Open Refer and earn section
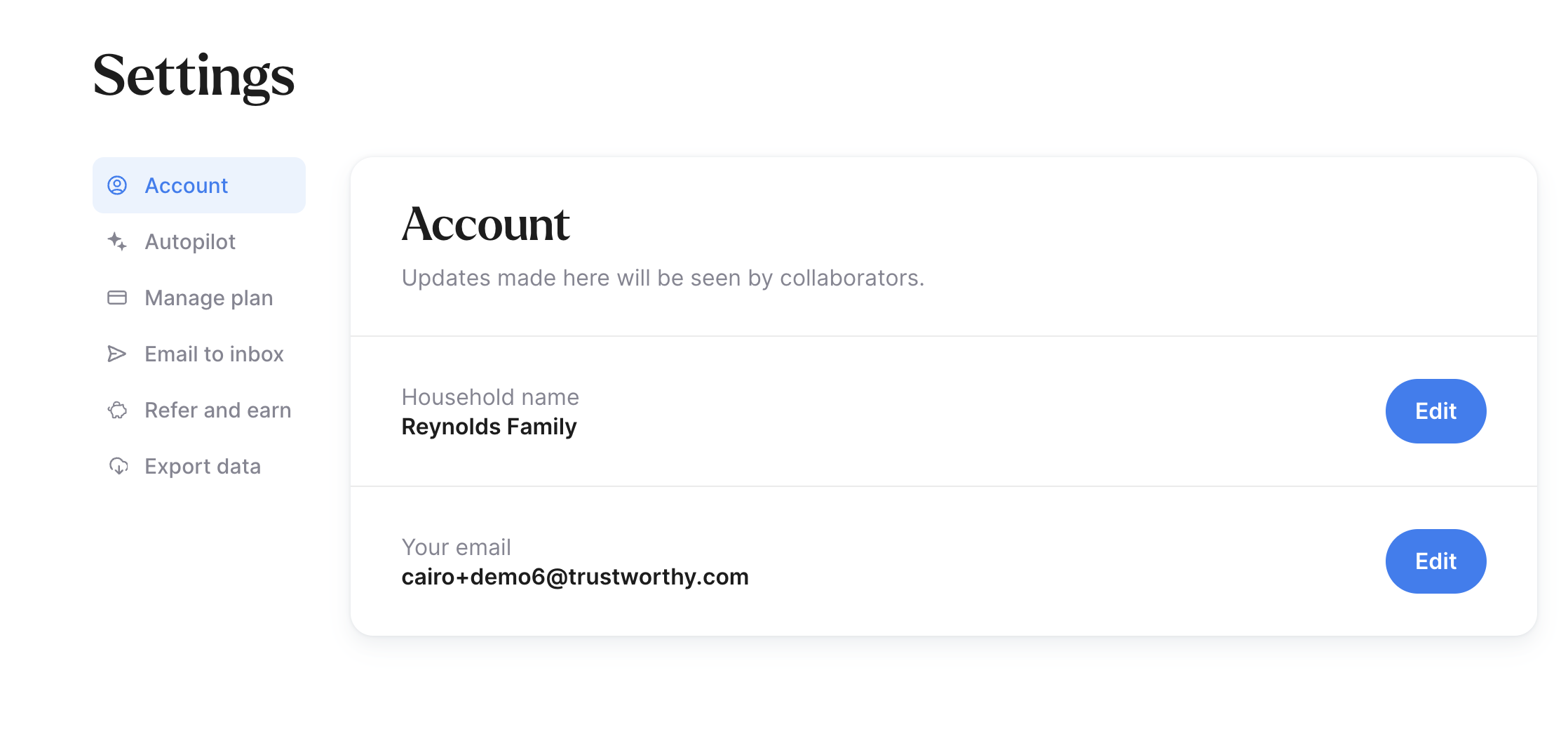This screenshot has height=741, width=1568. point(199,410)
